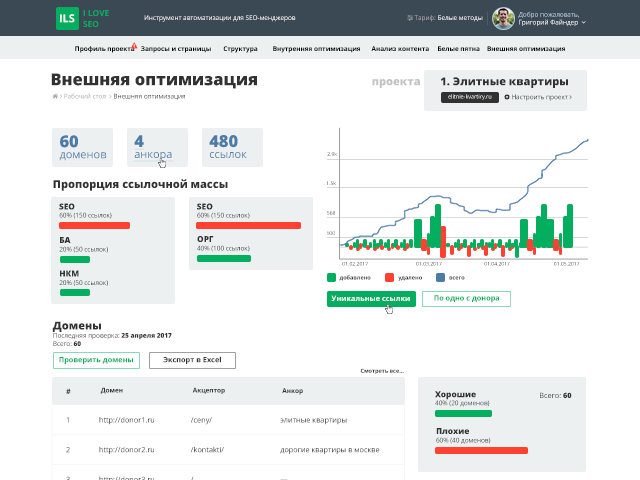Click the 01.03.2017 chart axis label
Viewport: 640px width, 480px height.
pos(429,264)
